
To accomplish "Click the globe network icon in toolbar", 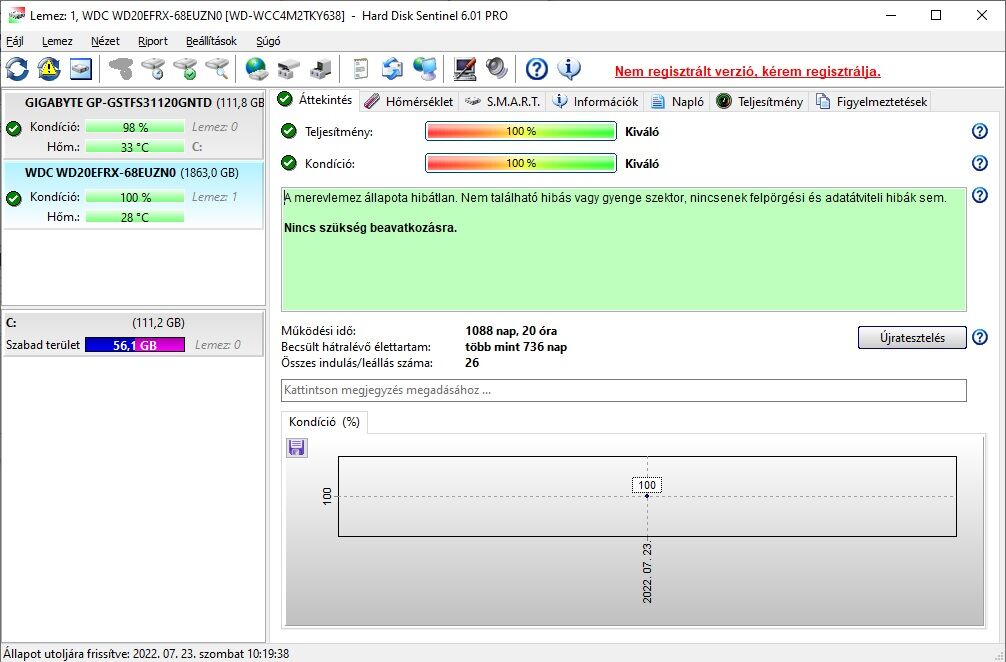I will (x=257, y=68).
